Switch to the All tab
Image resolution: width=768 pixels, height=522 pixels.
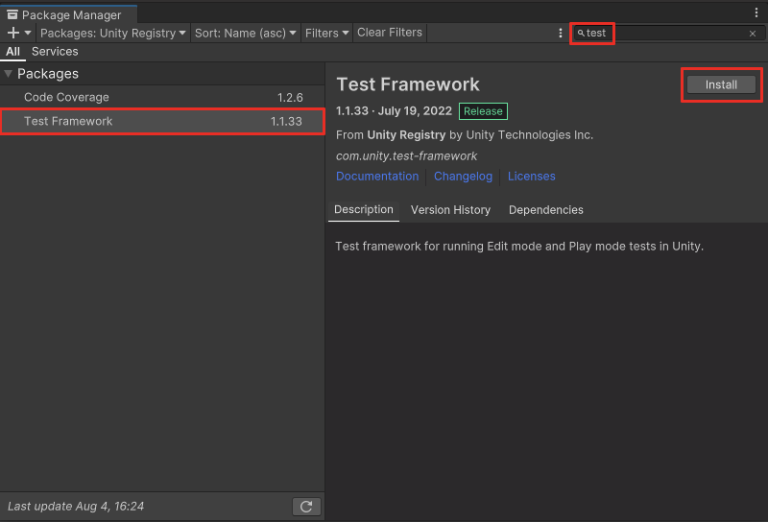[x=13, y=51]
